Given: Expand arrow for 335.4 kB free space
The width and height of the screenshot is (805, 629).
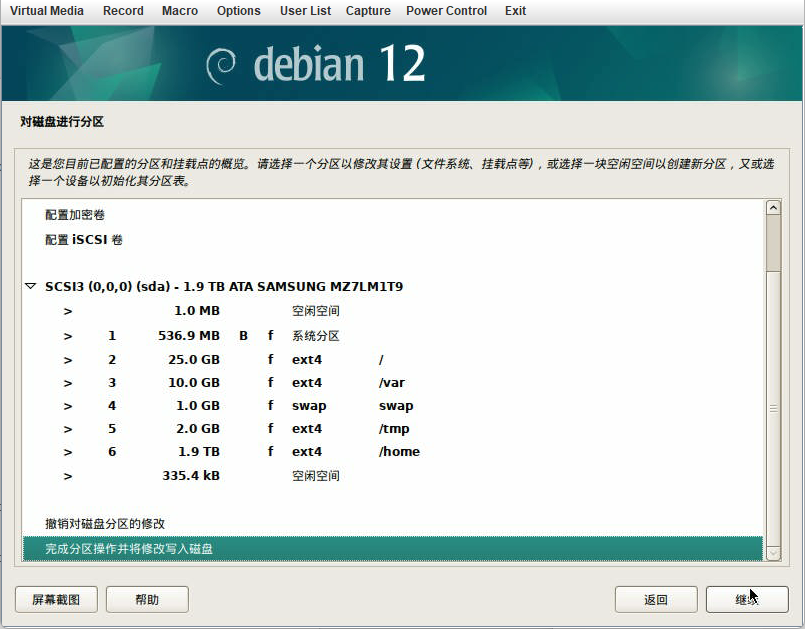Looking at the screenshot, I should tap(68, 476).
